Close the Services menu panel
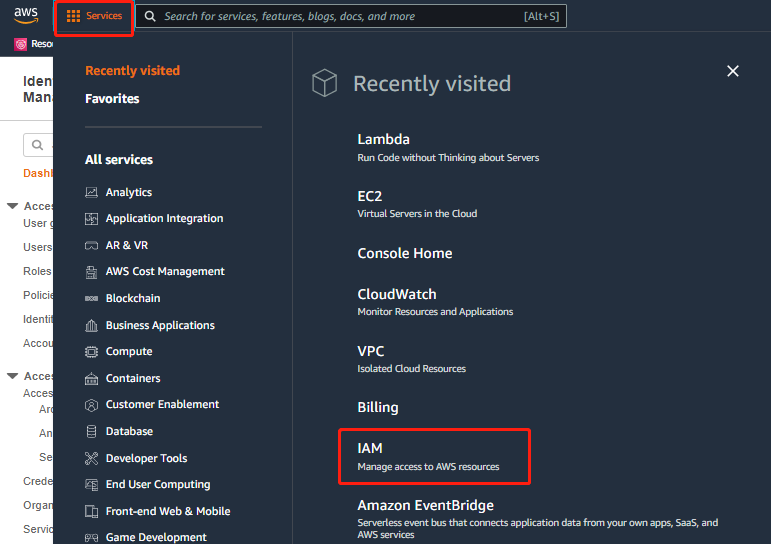This screenshot has height=544, width=771. point(733,71)
